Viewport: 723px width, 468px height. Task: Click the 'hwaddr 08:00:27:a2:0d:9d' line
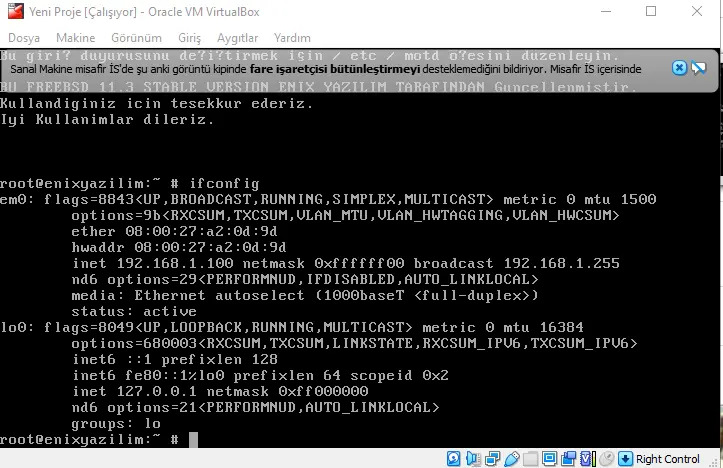point(179,247)
